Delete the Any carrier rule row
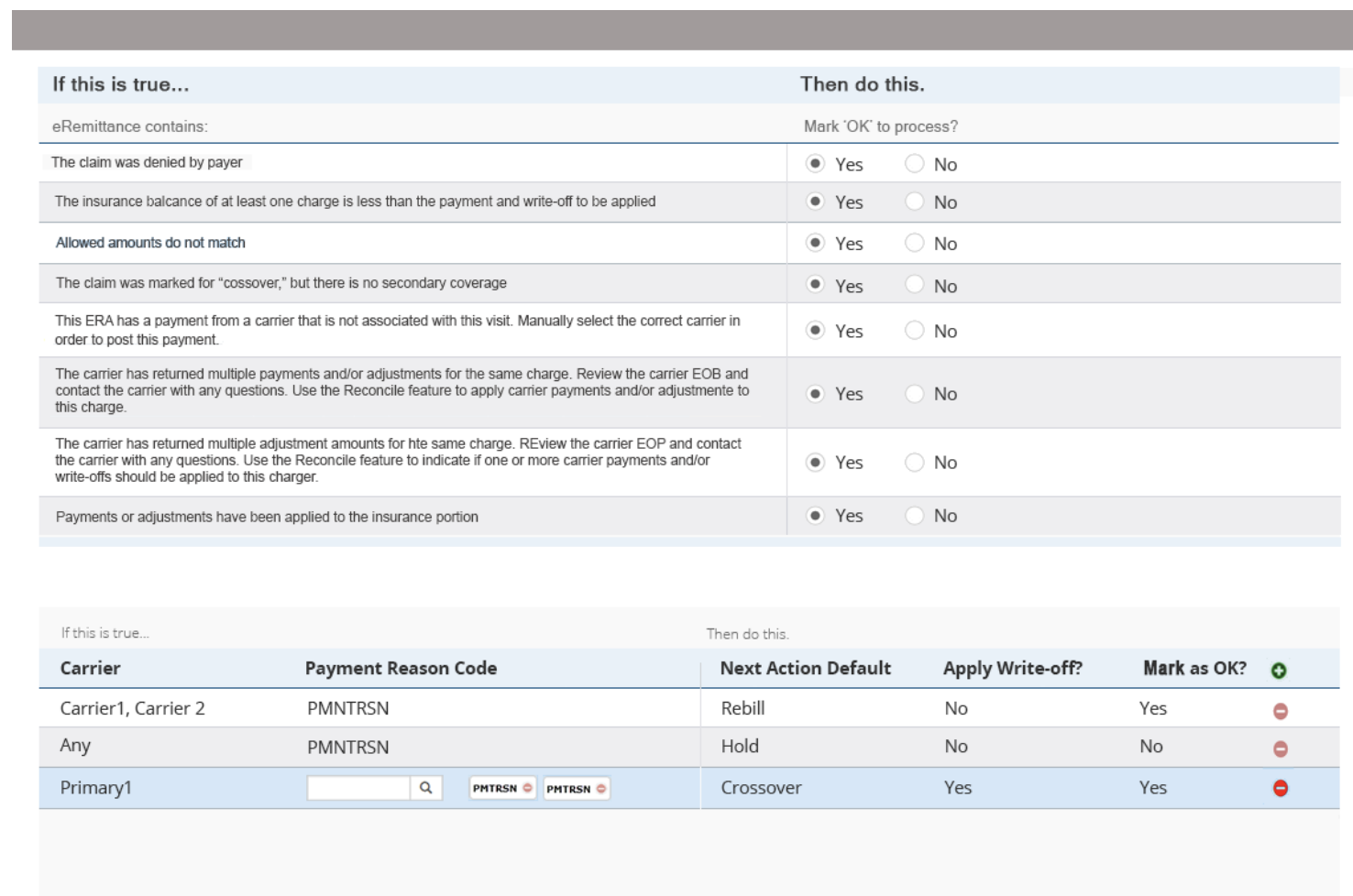Viewport: 1353px width, 896px height. (x=1281, y=749)
